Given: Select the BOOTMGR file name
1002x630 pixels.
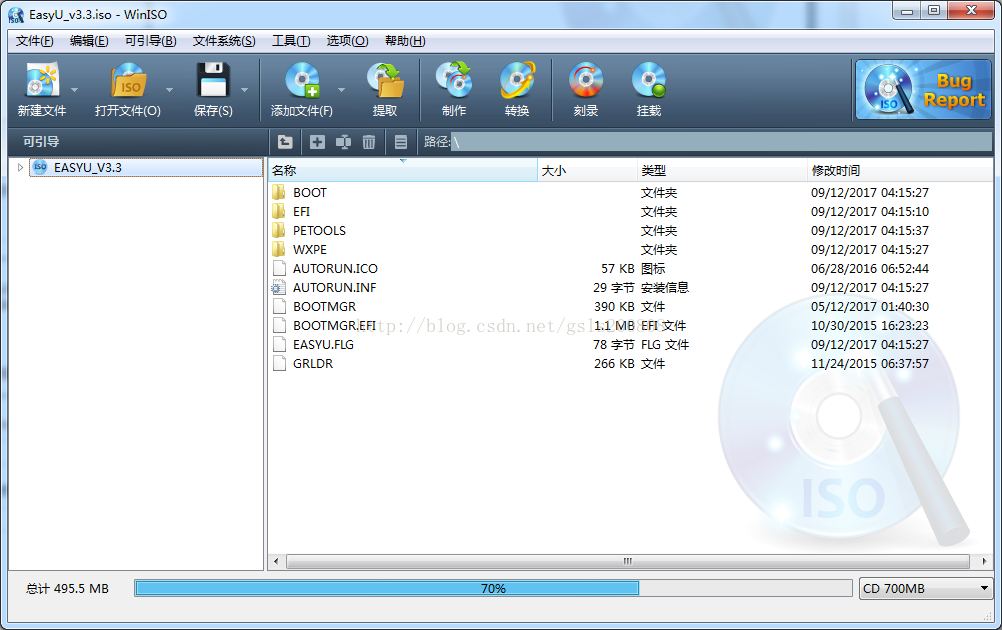Looking at the screenshot, I should (x=324, y=307).
